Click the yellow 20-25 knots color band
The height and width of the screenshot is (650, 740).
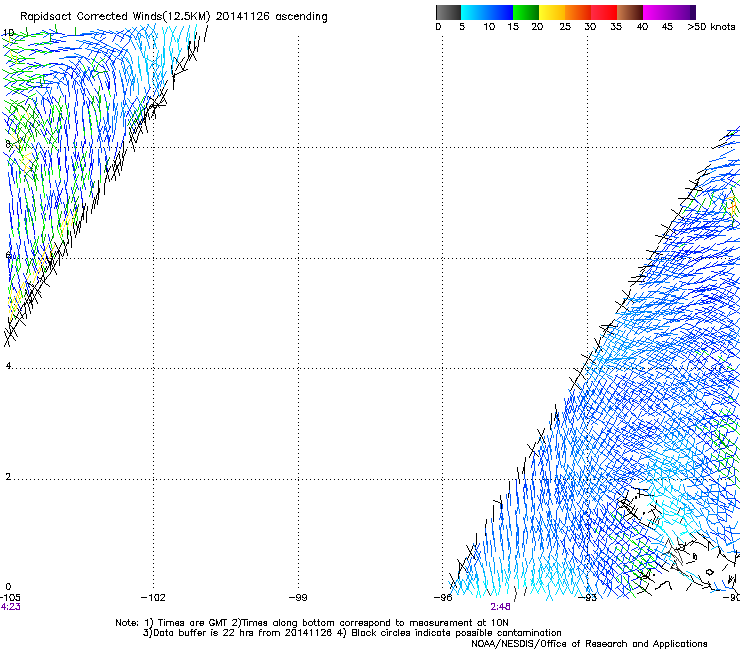coord(552,12)
